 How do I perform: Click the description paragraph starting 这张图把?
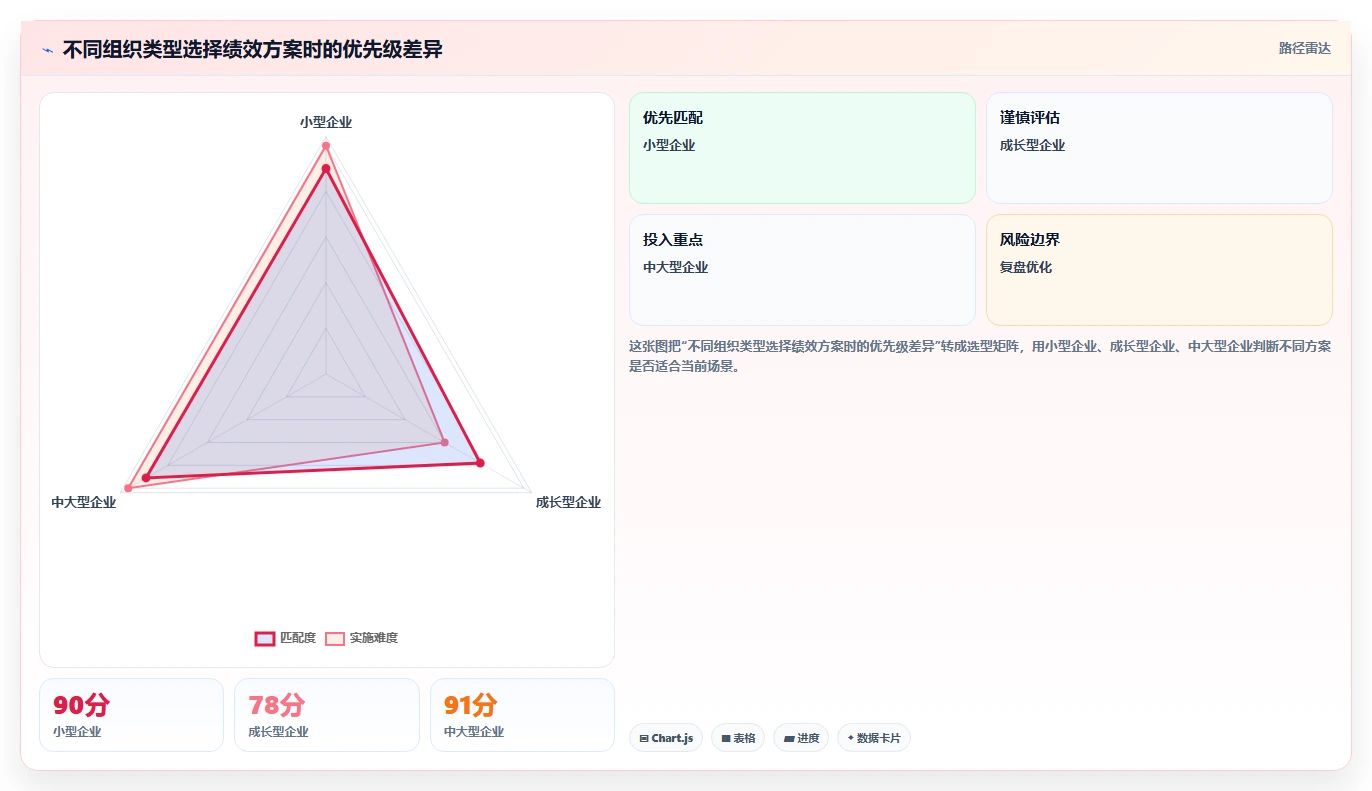pos(980,356)
